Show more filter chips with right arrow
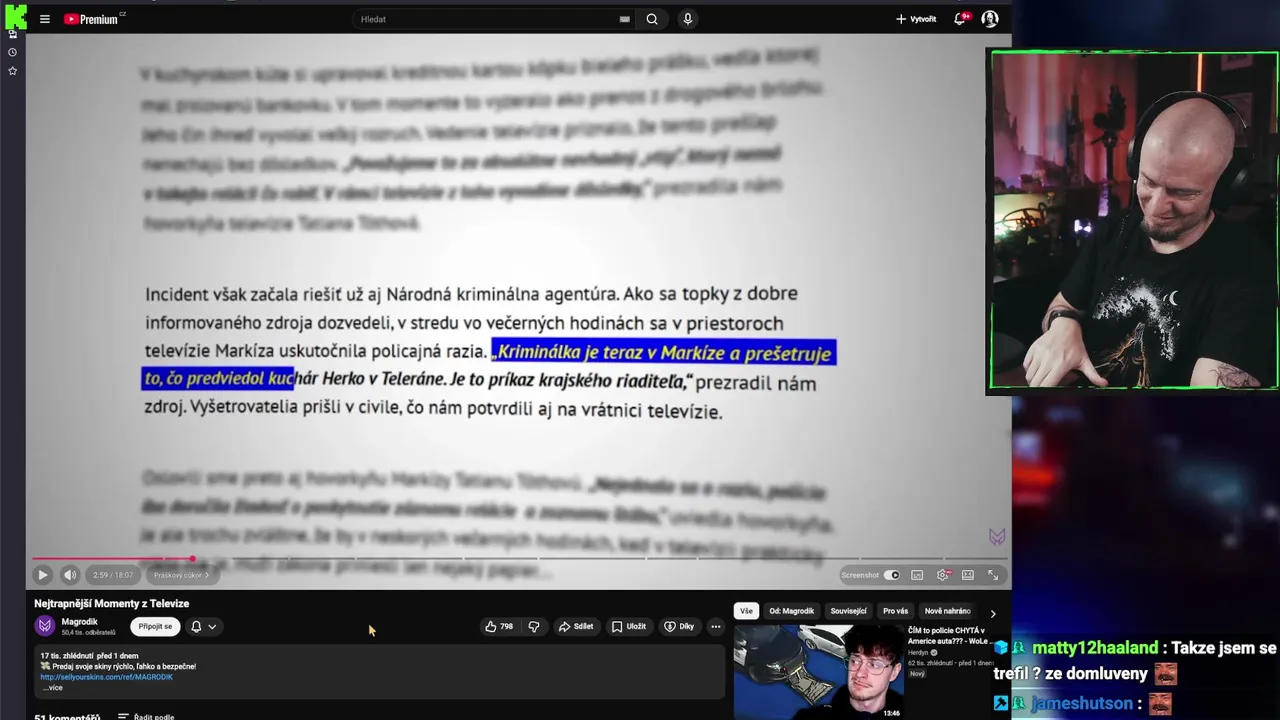Viewport: 1280px width, 720px height. coord(992,613)
